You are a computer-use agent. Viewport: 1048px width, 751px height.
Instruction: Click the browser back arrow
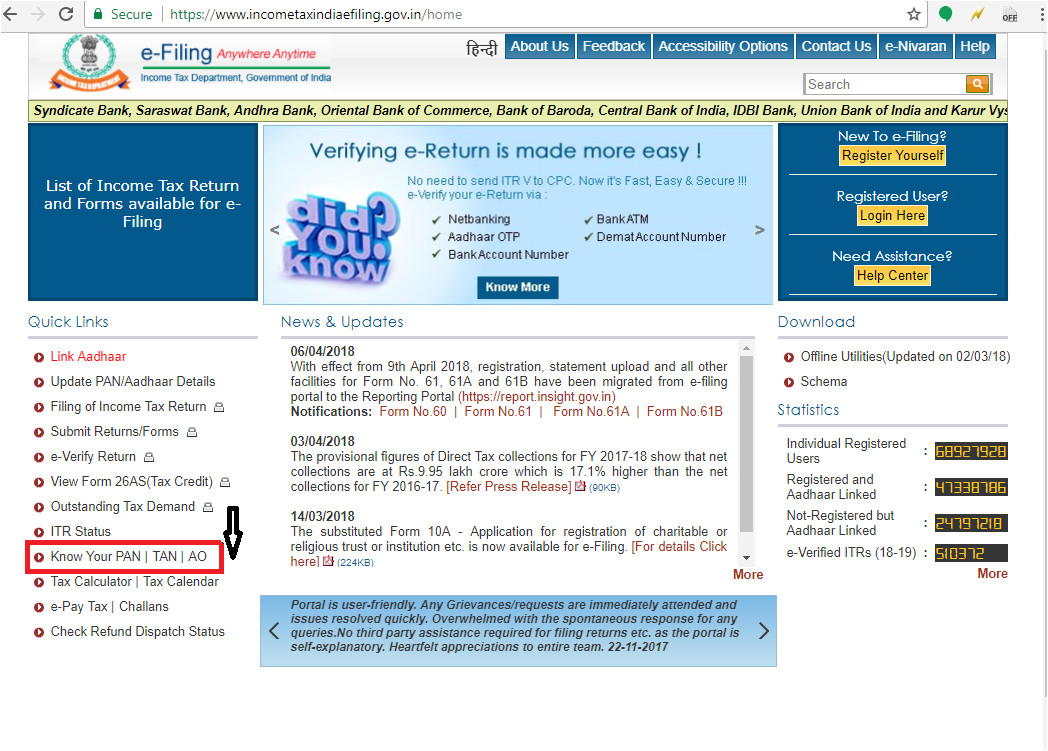pos(11,14)
